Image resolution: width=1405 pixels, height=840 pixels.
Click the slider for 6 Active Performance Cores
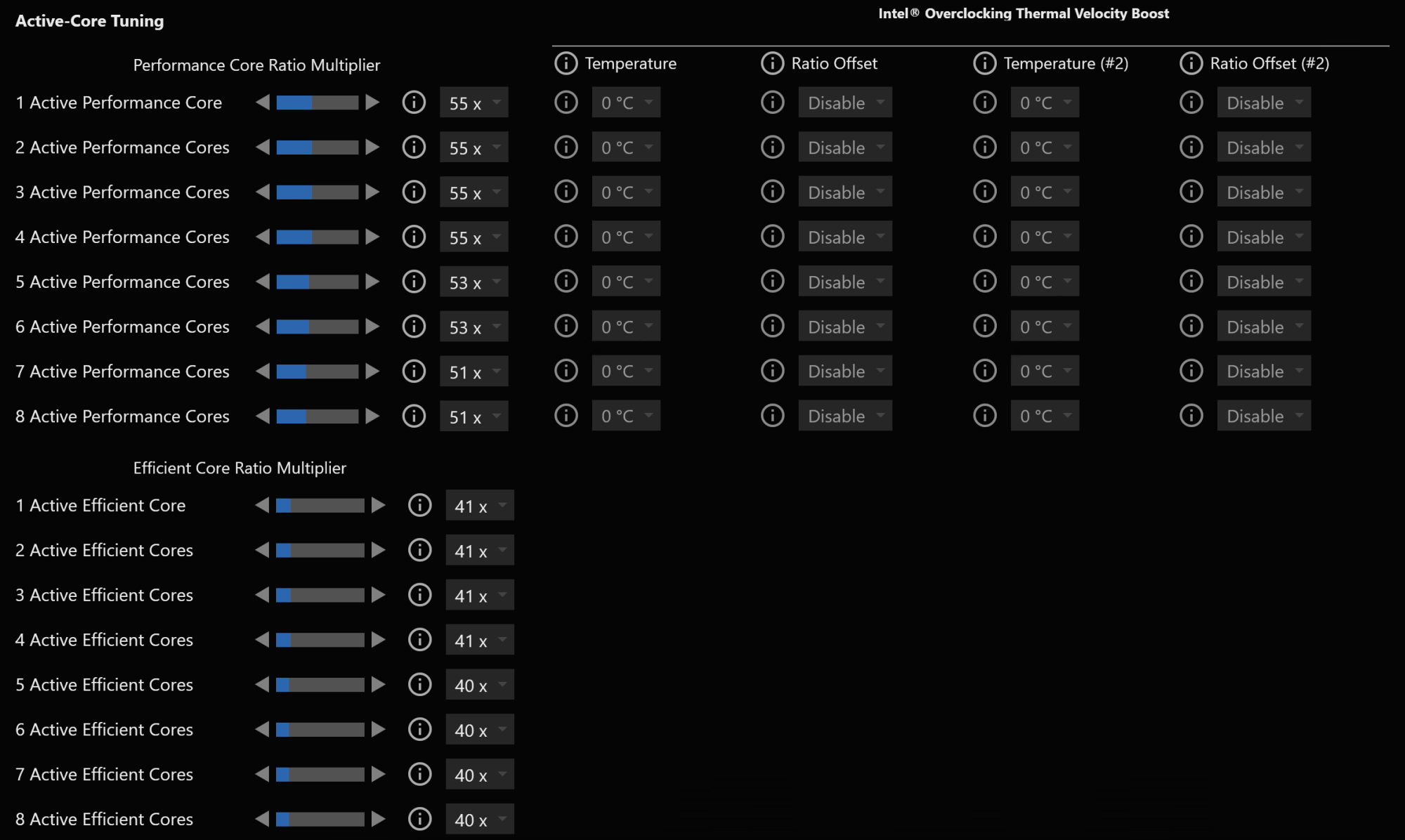pyautogui.click(x=318, y=327)
